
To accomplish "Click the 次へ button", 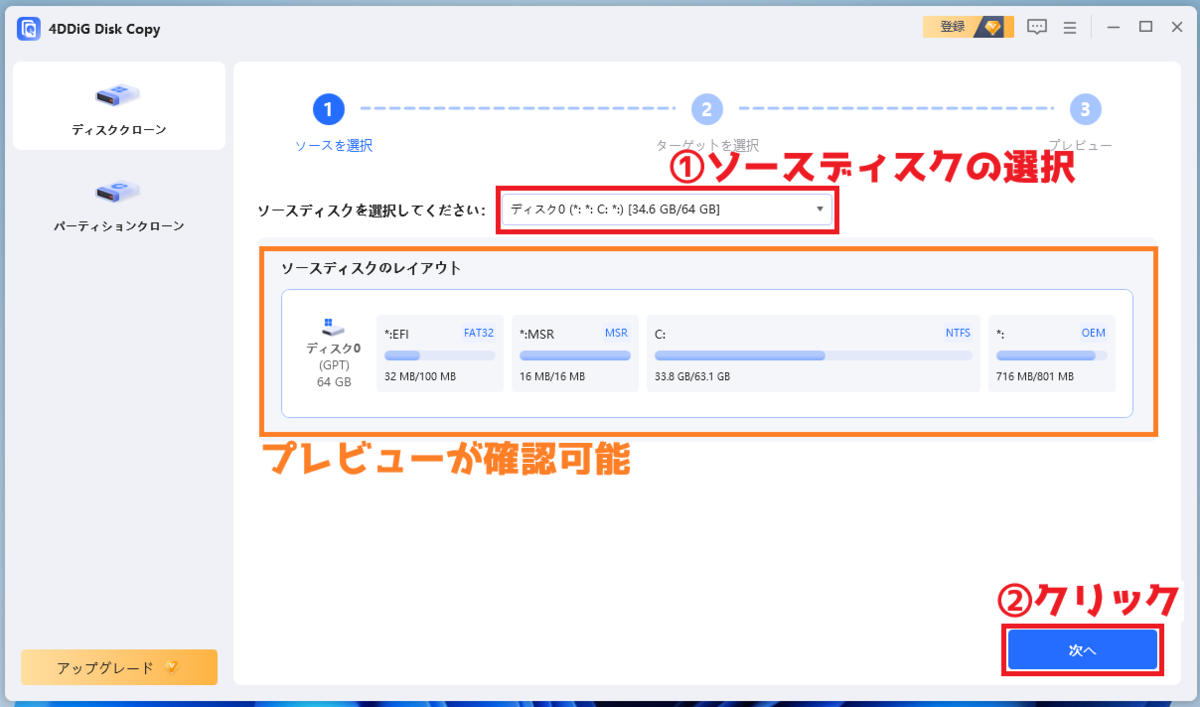I will click(x=1082, y=649).
